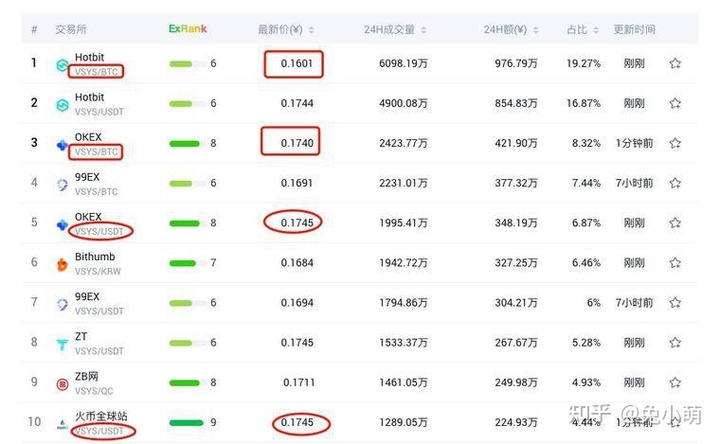Viewport: 720px width, 444px height.
Task: Sort by 最新价(¥) column arrows
Action: click(311, 30)
